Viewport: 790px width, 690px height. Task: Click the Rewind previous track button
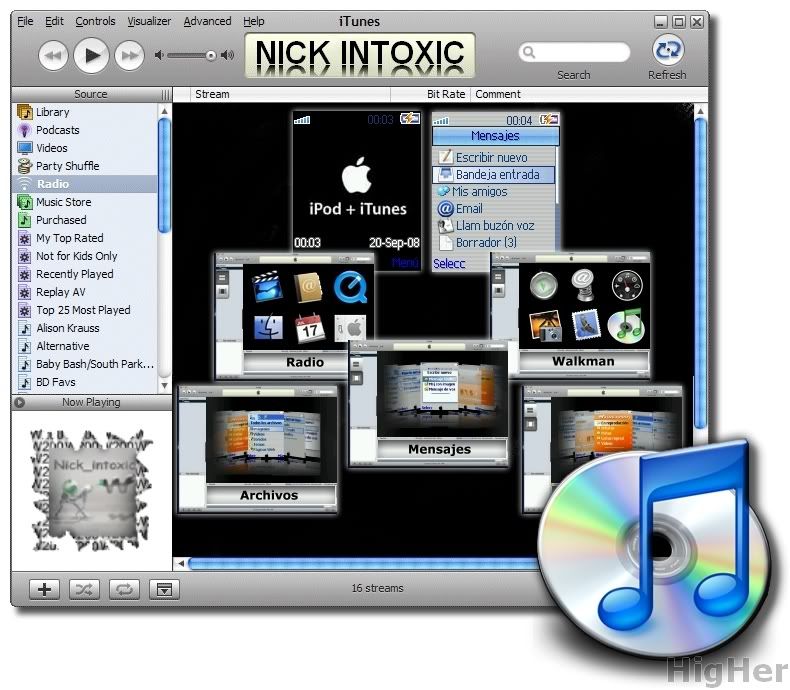click(x=53, y=55)
